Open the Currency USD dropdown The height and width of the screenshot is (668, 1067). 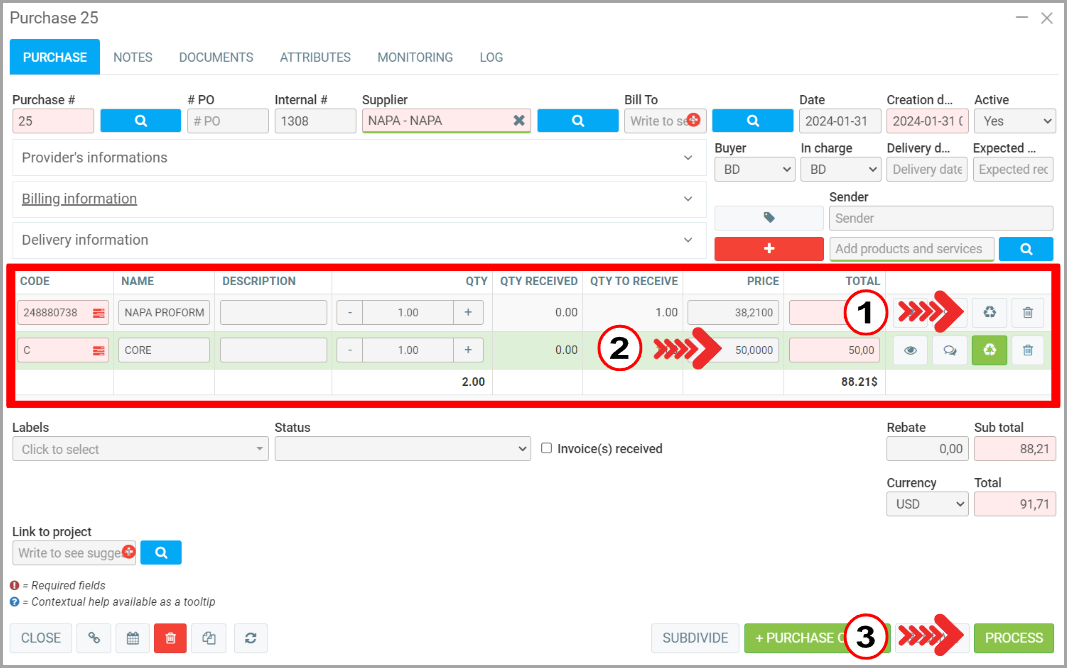[x=927, y=504]
